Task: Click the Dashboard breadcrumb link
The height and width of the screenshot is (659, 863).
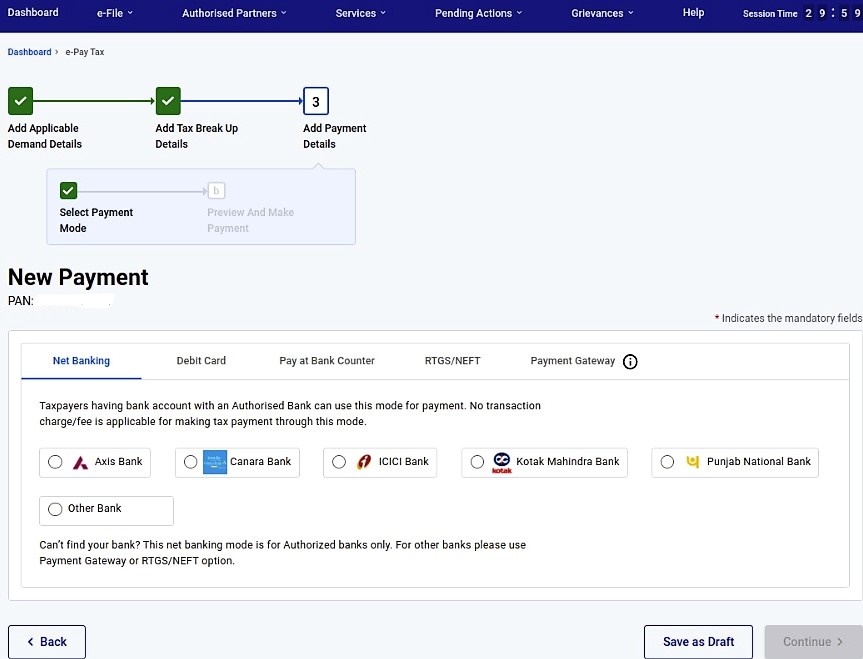Action: coord(28,51)
